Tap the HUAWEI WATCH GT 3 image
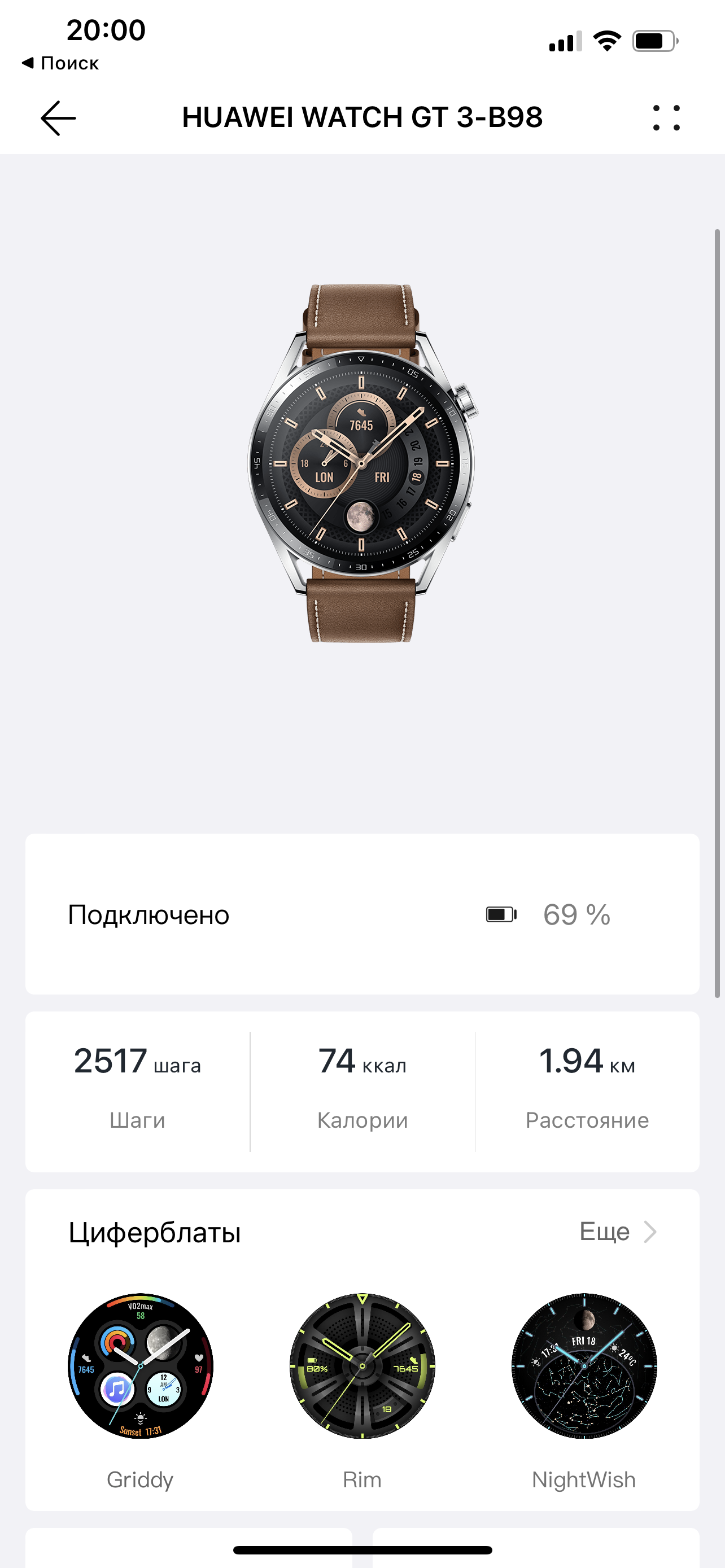 coord(362,463)
